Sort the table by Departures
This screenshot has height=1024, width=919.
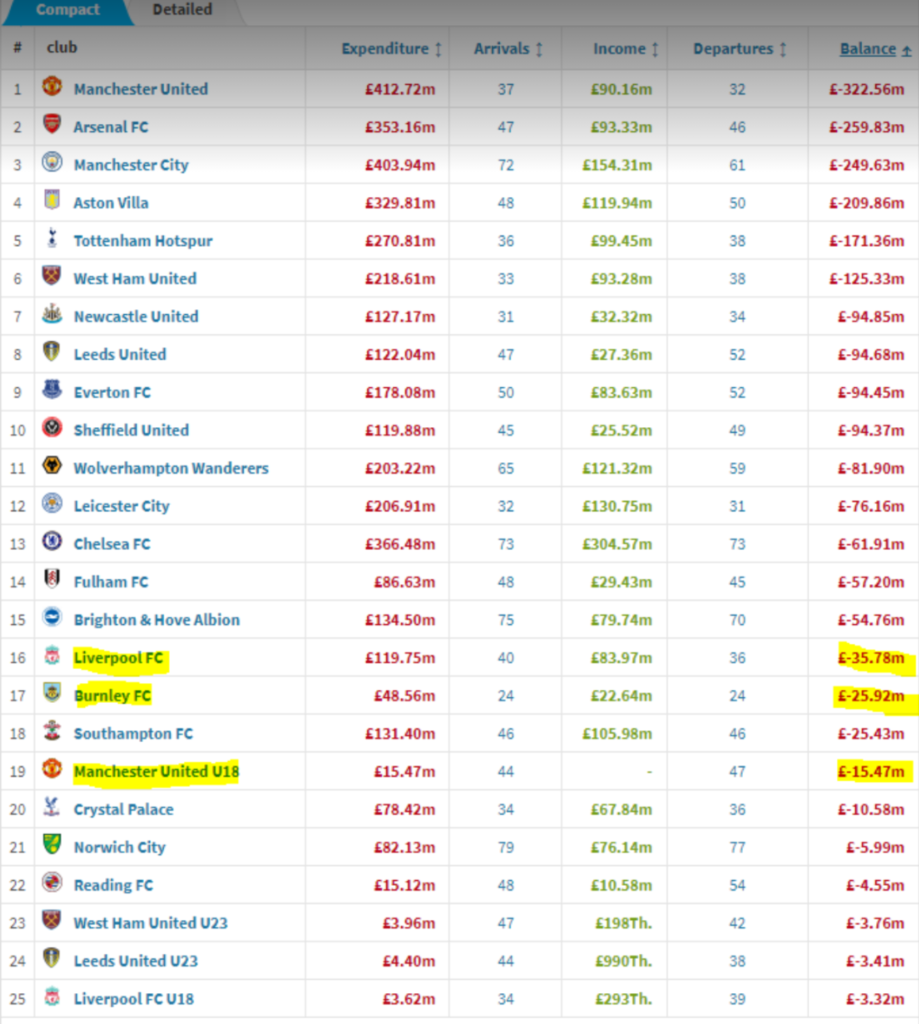(739, 48)
